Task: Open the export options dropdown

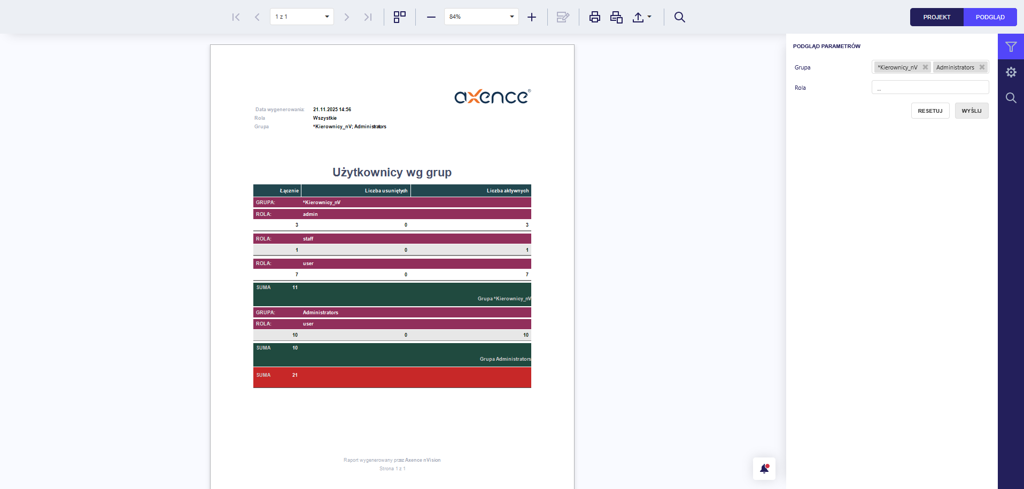Action: click(x=641, y=17)
